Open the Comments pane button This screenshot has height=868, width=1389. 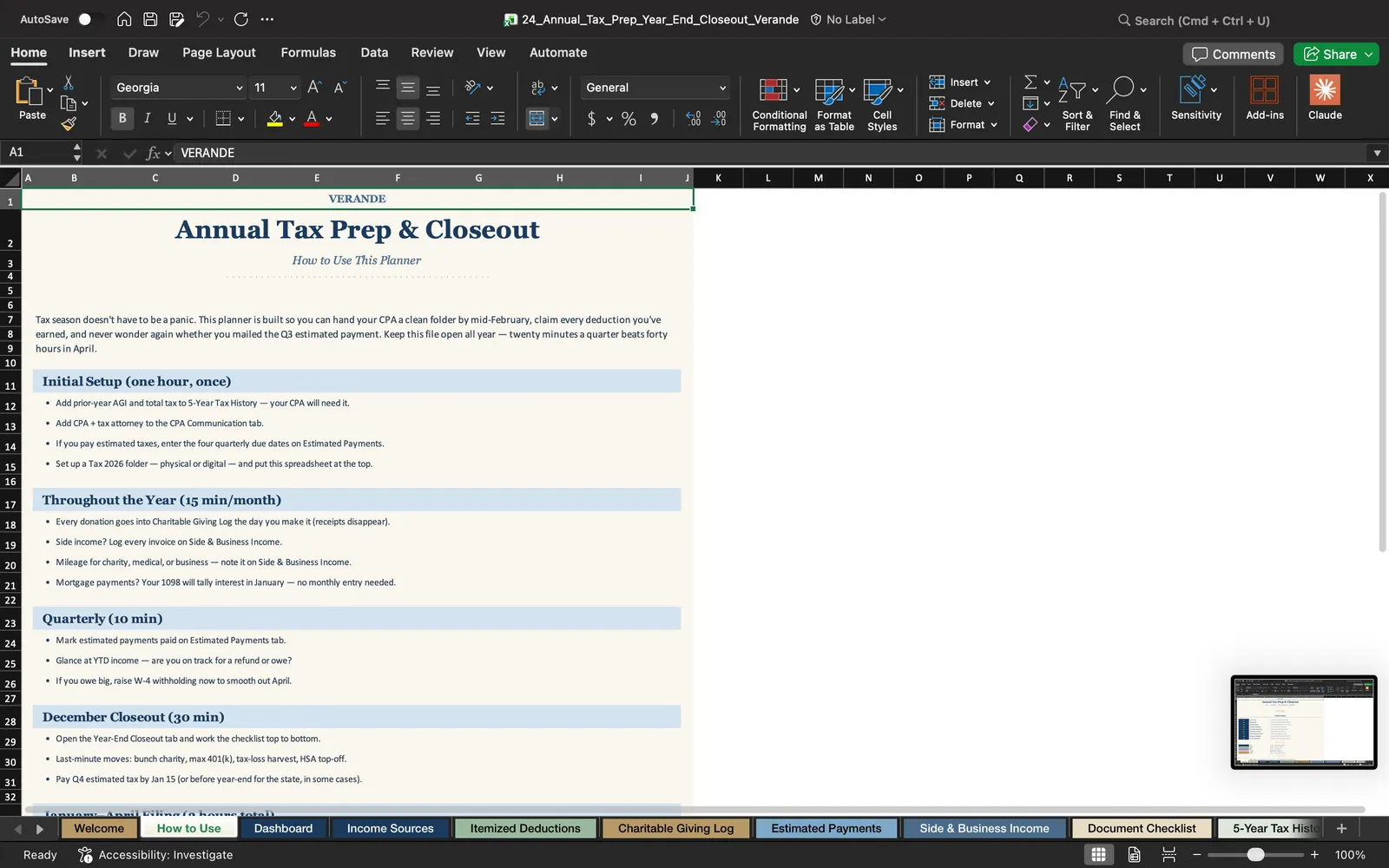click(x=1234, y=54)
